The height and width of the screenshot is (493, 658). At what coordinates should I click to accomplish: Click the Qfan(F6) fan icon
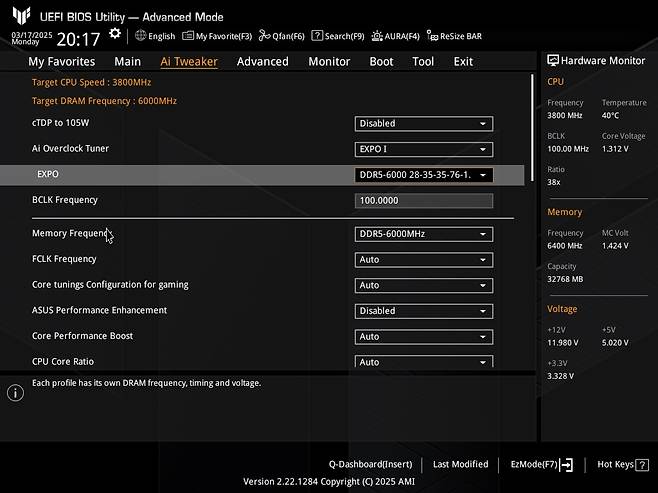264,36
